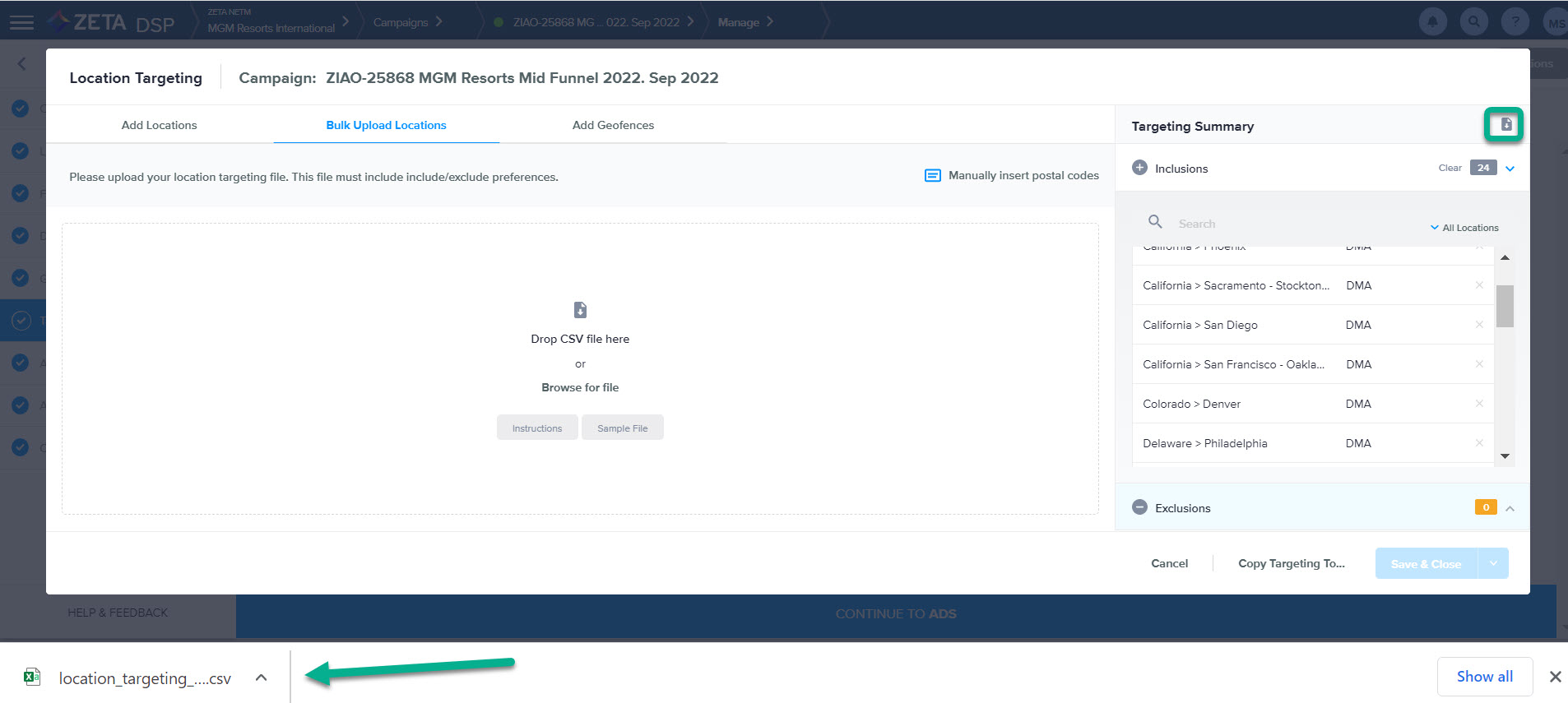Open the Save & Close dropdown arrow

(x=1493, y=563)
